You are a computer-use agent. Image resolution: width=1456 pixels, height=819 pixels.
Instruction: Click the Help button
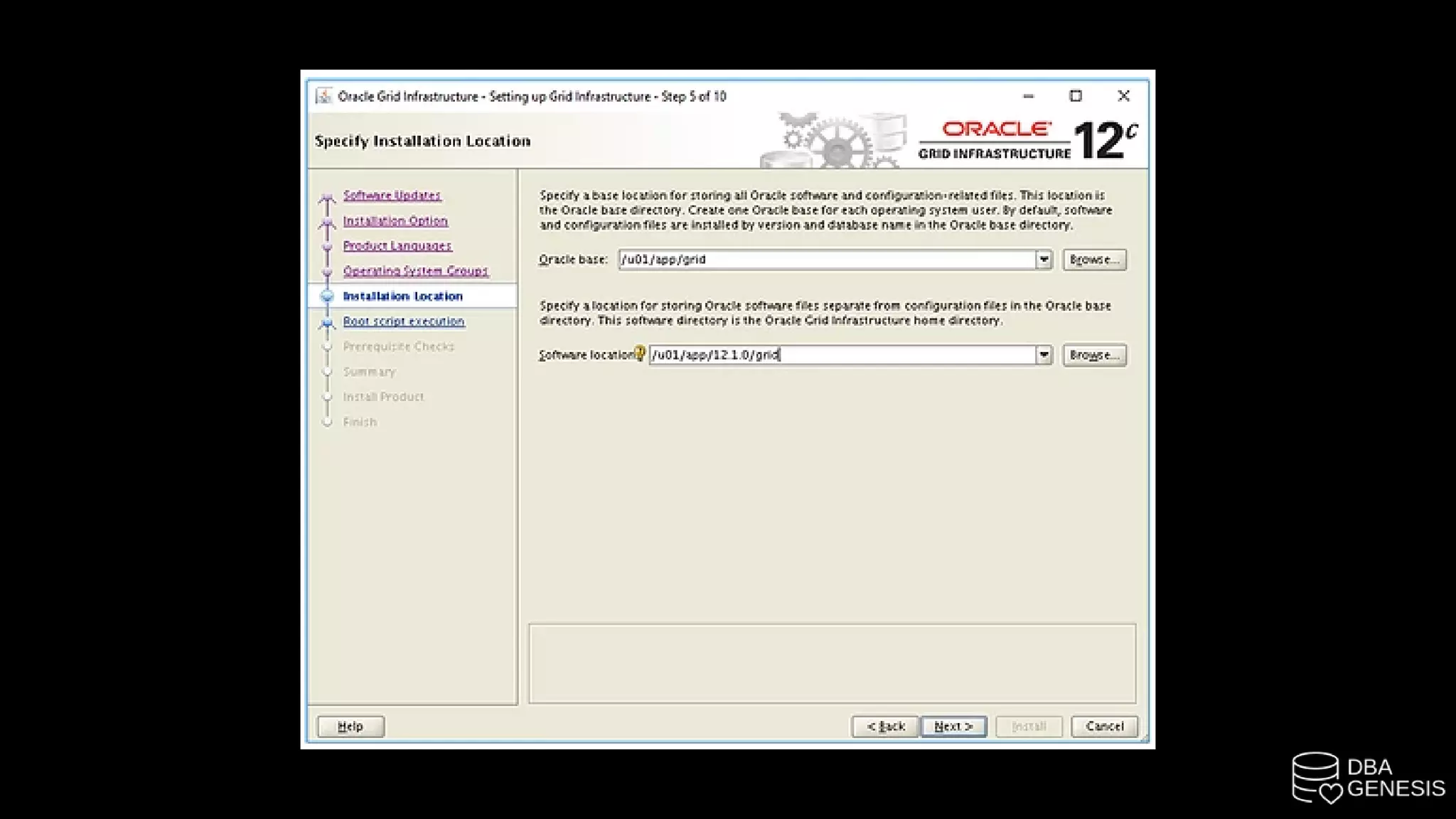click(x=350, y=726)
